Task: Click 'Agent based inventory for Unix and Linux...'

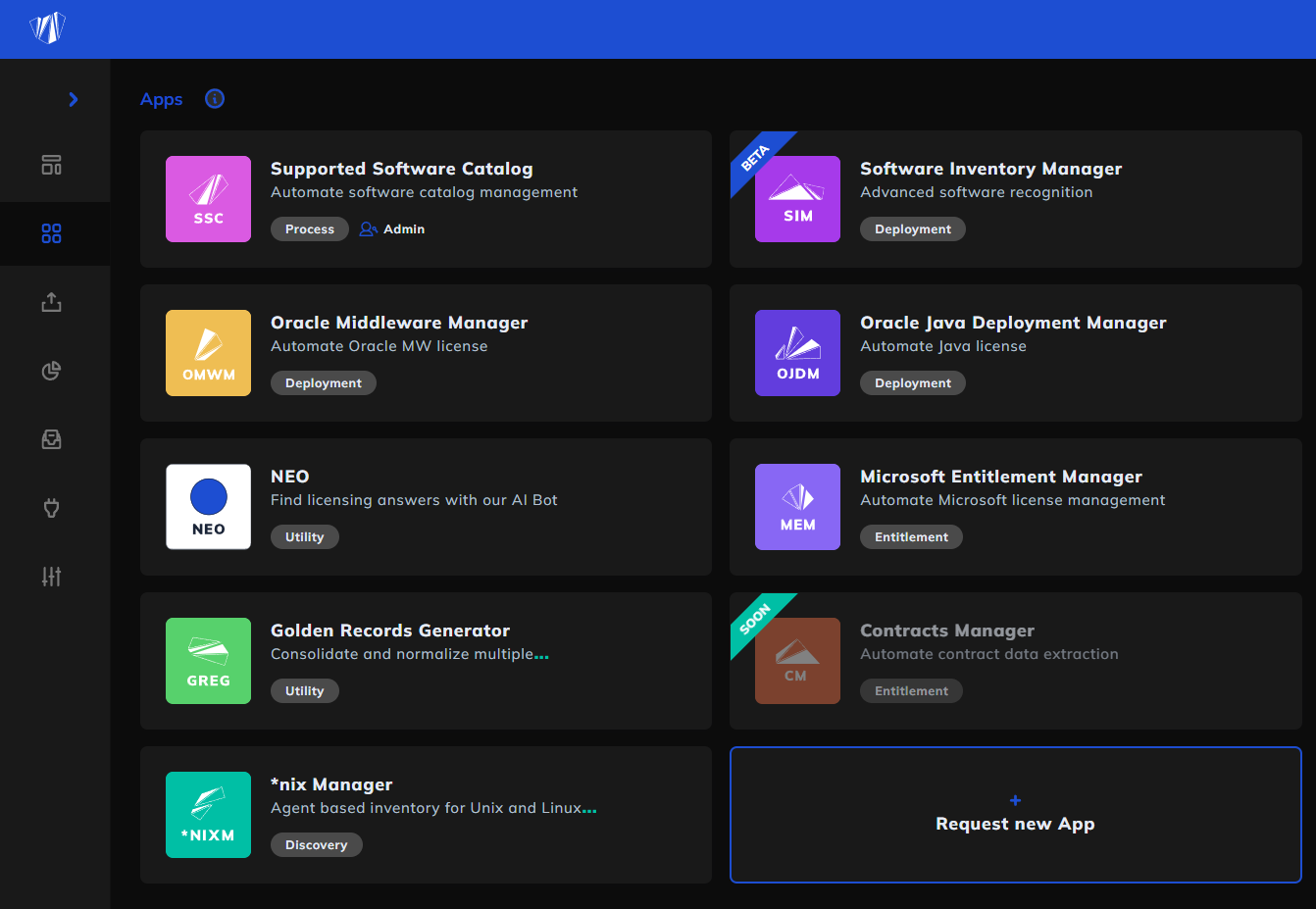Action: point(433,808)
